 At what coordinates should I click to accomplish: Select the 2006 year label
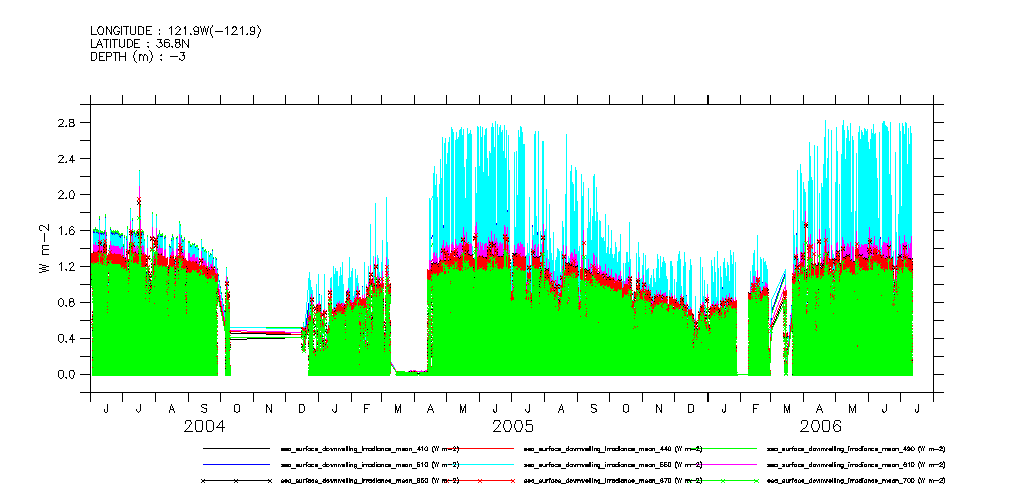click(x=820, y=426)
